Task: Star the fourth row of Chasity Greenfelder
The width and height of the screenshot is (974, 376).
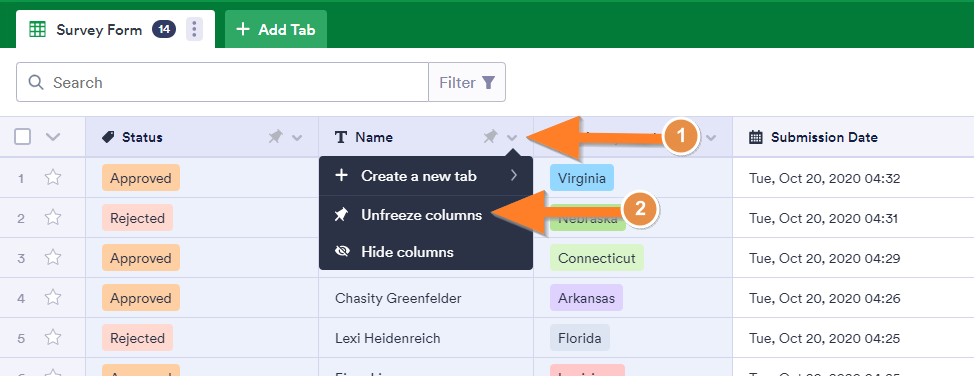Action: tap(53, 298)
